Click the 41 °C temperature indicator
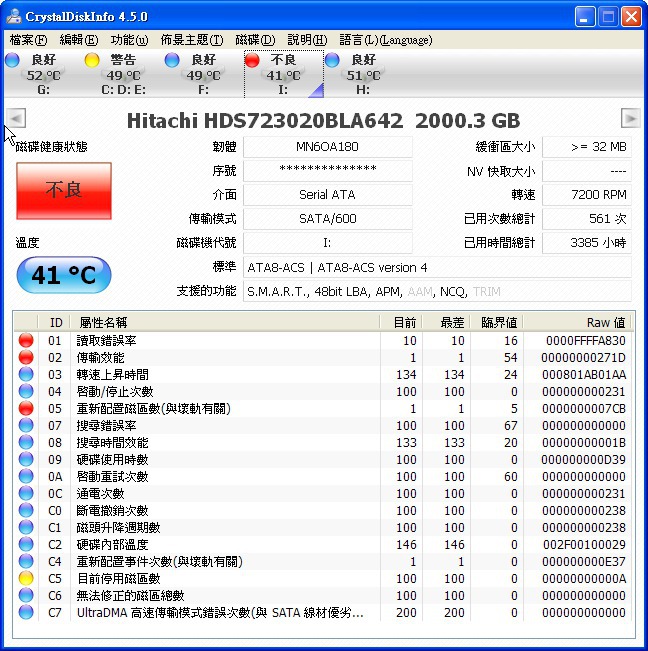This screenshot has width=648, height=651. [64, 274]
